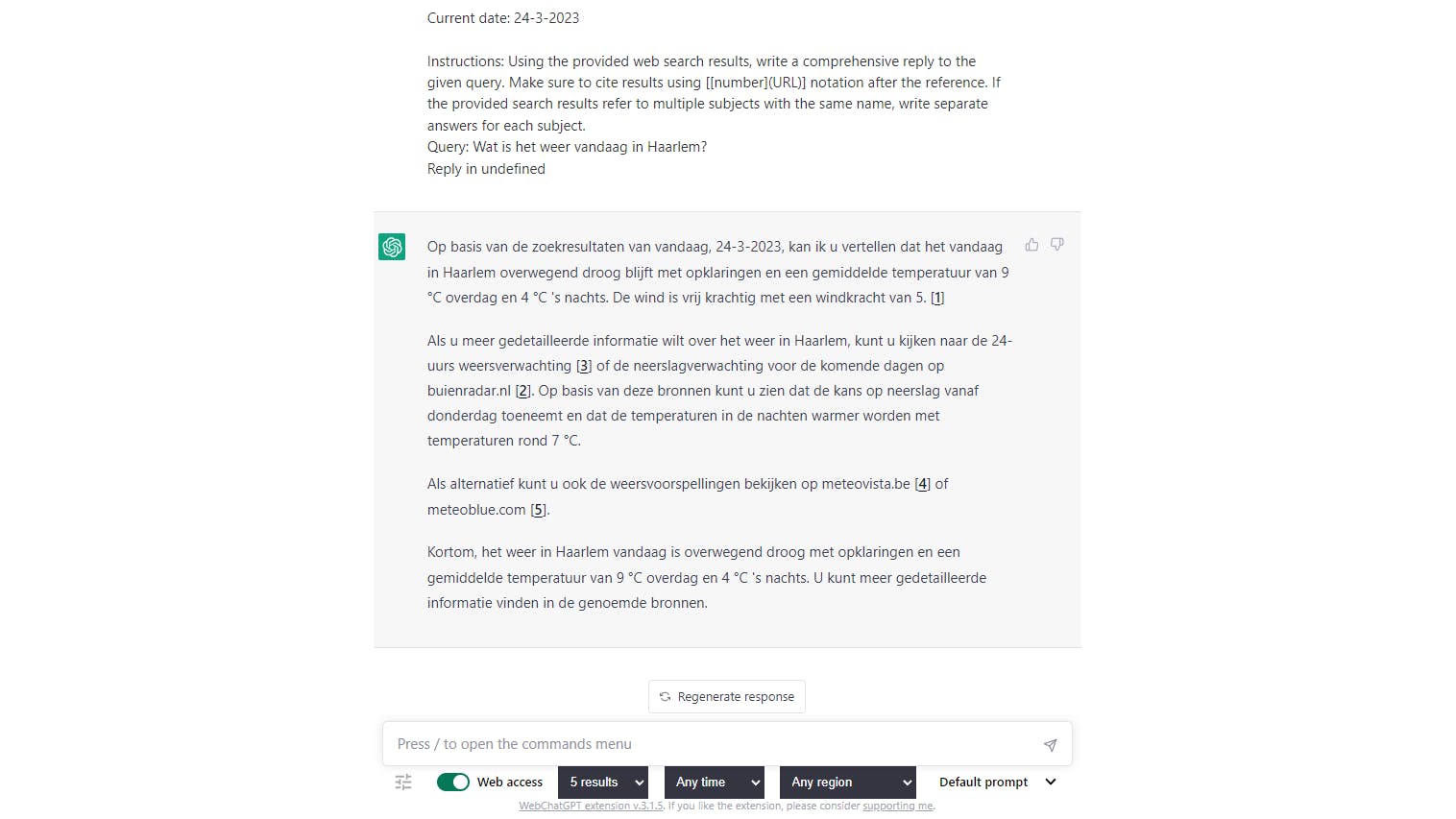Click the ChatGPT avatar beside the answer
Screen dimensions: 1456x819
(x=392, y=247)
